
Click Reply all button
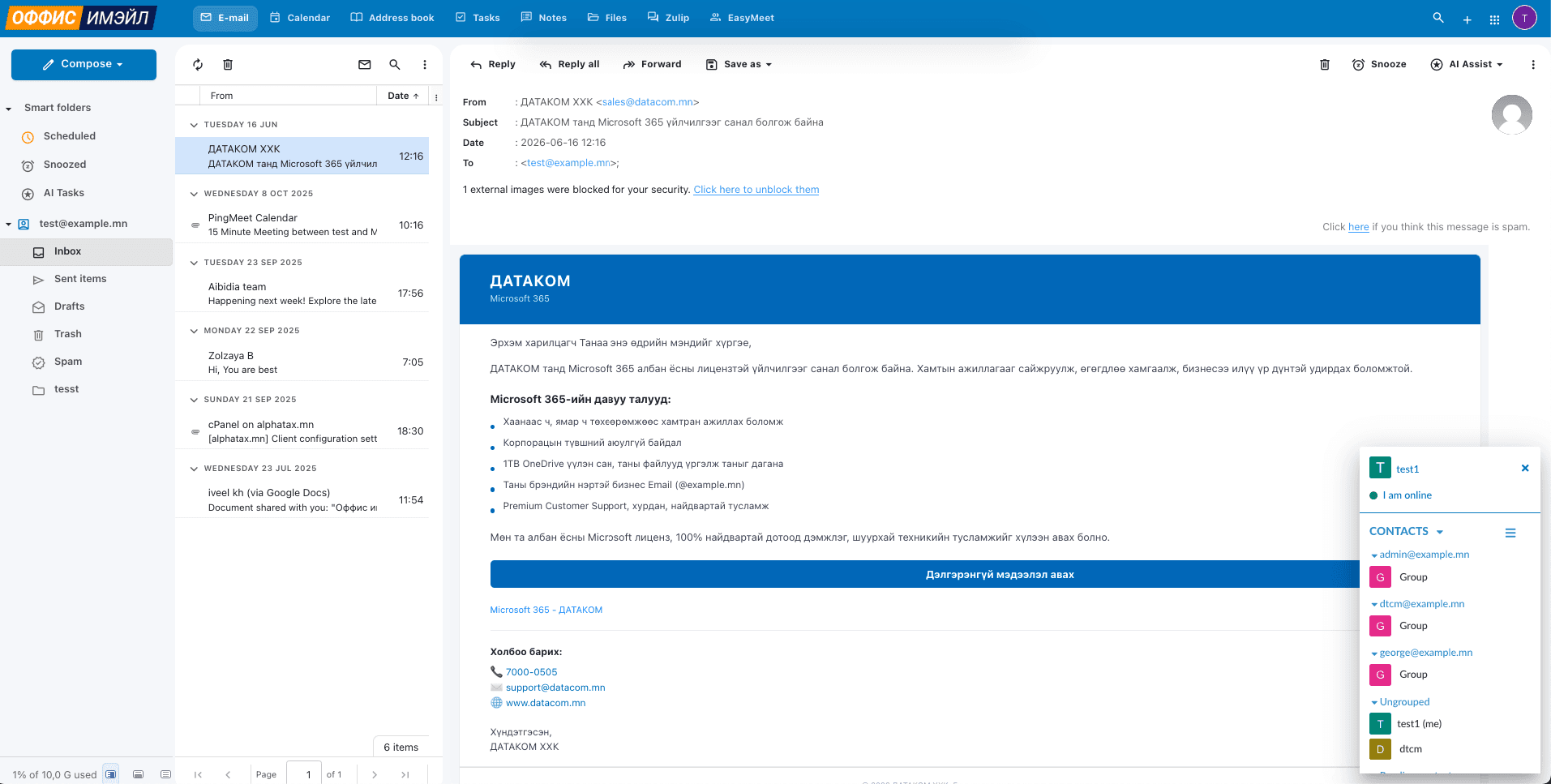click(x=570, y=64)
